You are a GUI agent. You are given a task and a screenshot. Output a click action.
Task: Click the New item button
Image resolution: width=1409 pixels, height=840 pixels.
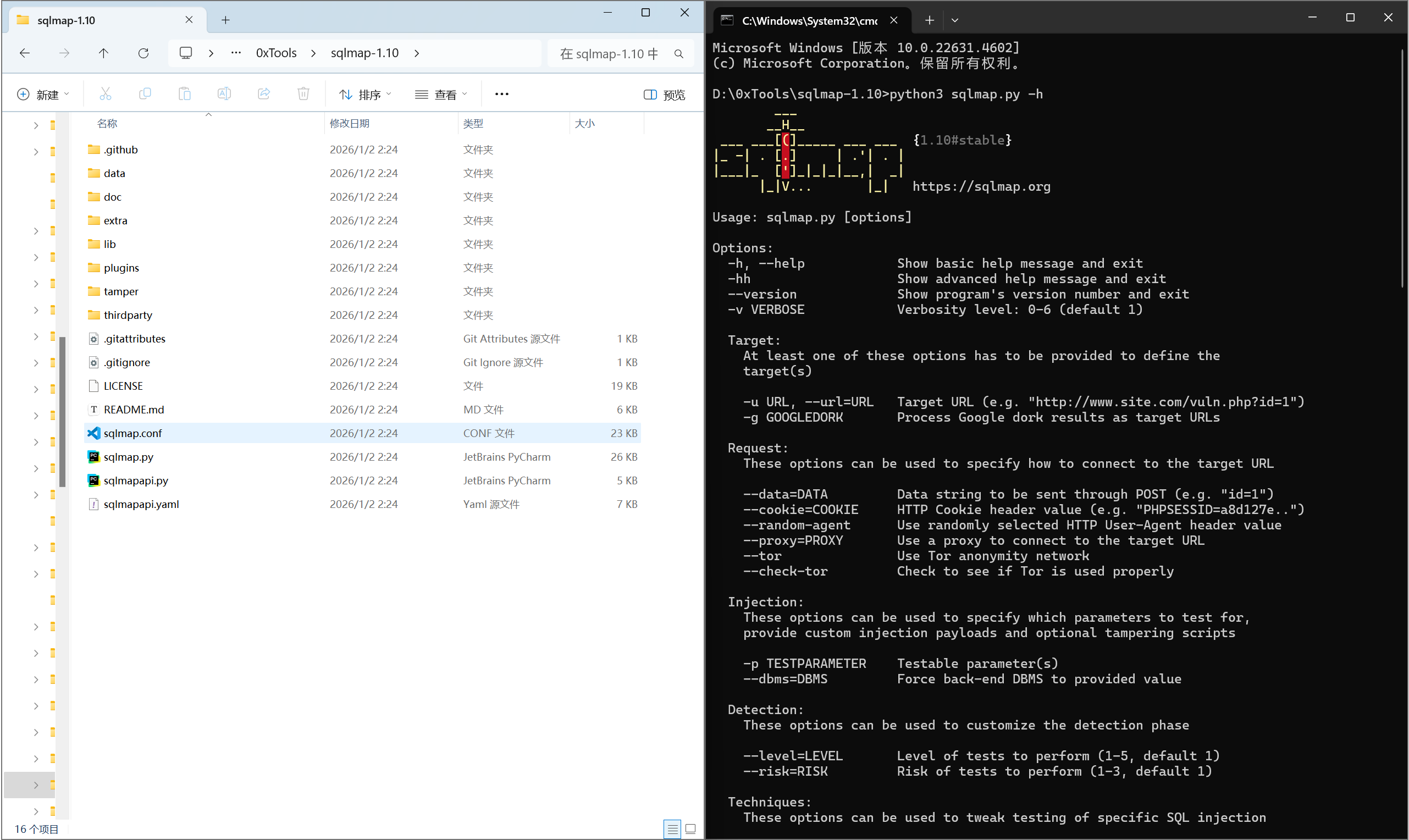click(43, 95)
